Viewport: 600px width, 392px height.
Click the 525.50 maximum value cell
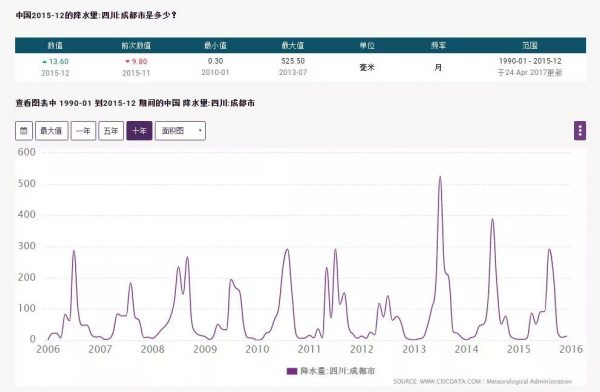coord(293,61)
